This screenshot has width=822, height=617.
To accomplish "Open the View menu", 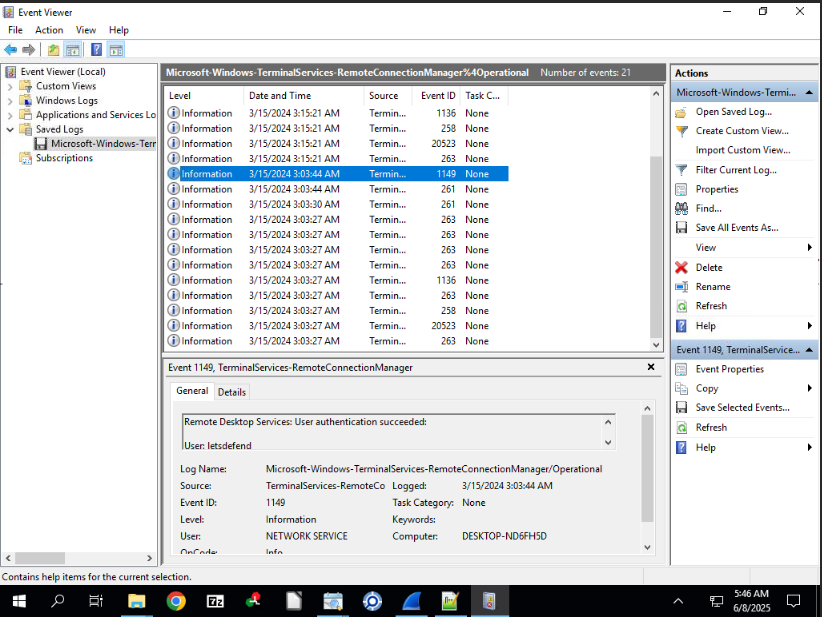I will pyautogui.click(x=85, y=30).
